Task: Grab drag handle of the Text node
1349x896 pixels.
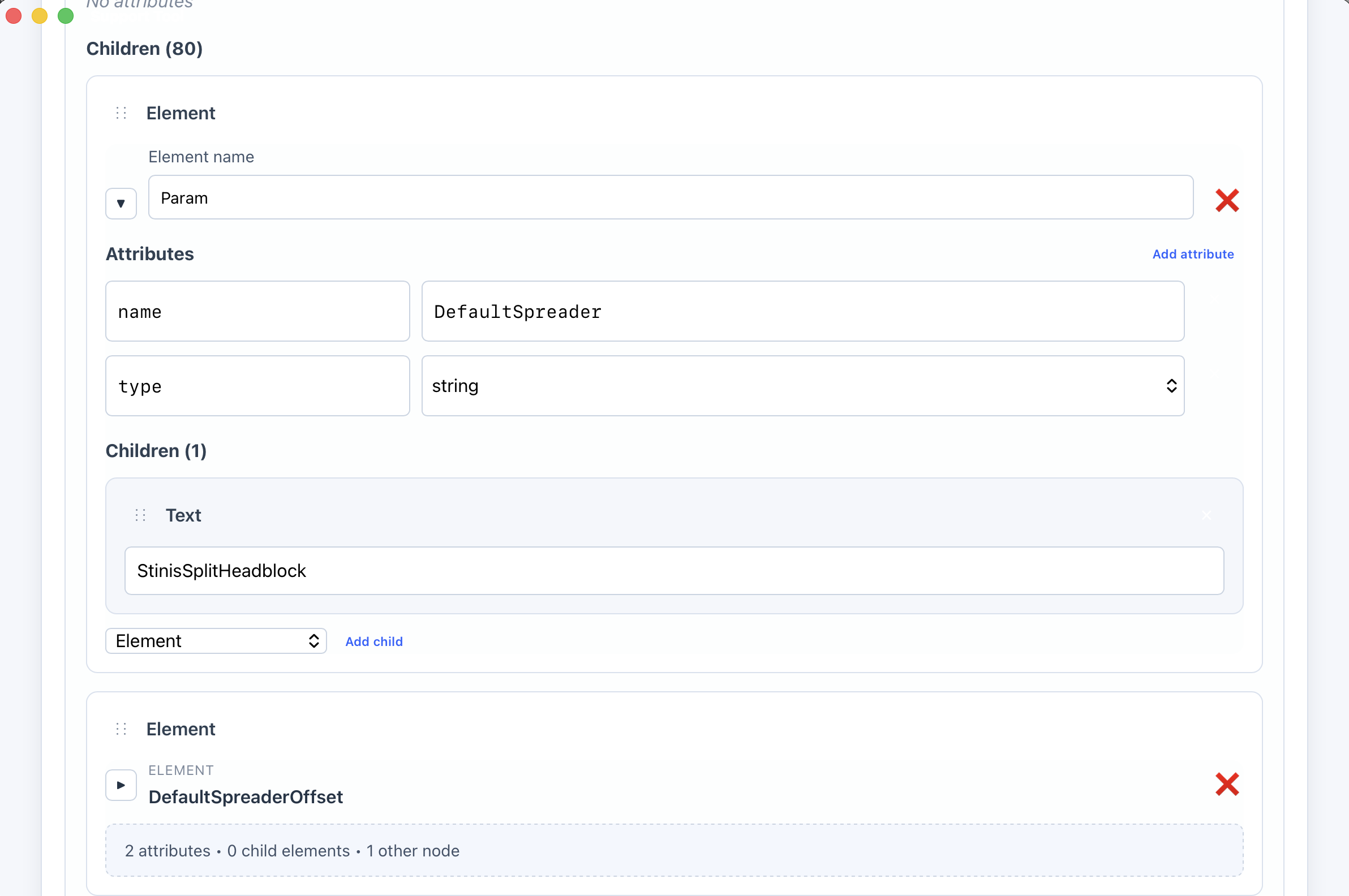Action: [x=141, y=515]
